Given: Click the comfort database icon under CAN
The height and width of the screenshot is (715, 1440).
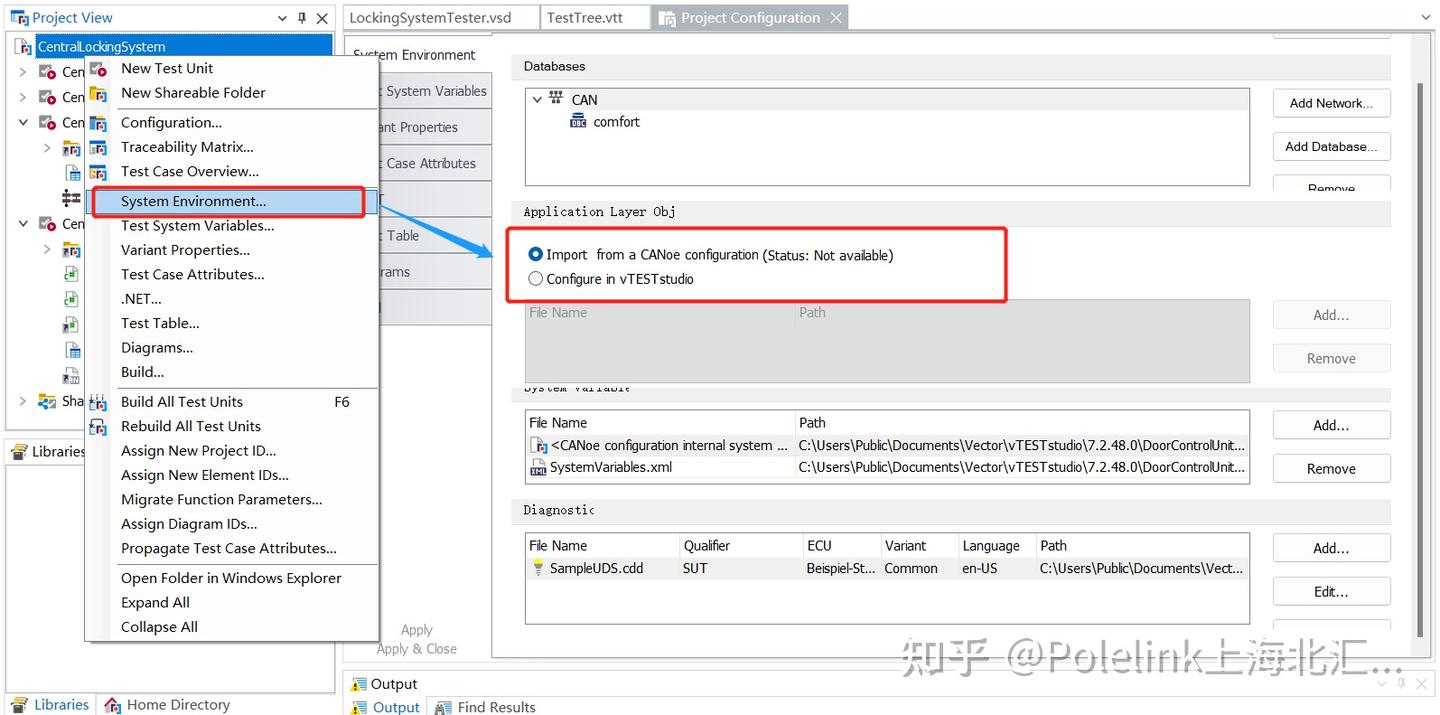Looking at the screenshot, I should tap(580, 121).
